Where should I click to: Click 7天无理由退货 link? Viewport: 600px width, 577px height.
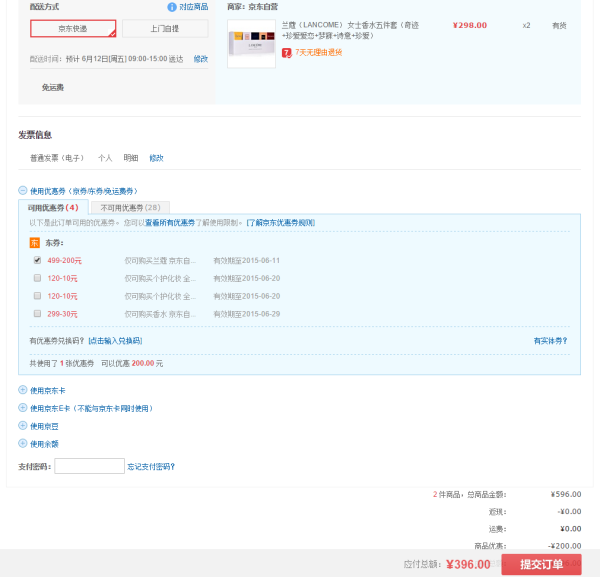pyautogui.click(x=318, y=52)
